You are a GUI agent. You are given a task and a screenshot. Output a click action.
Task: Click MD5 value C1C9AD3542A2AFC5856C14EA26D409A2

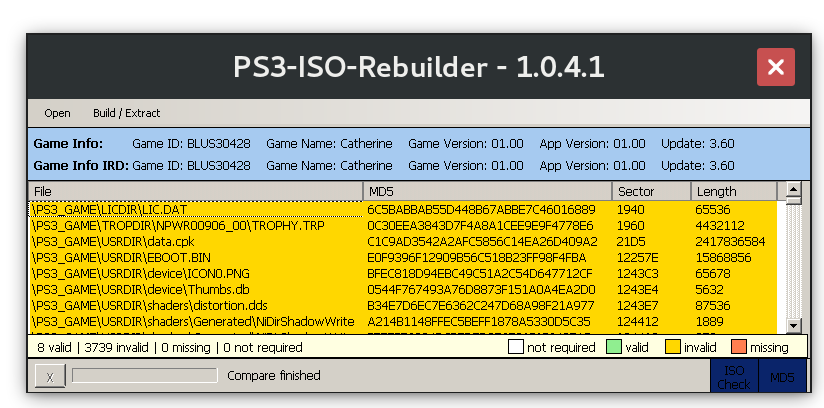coord(482,242)
